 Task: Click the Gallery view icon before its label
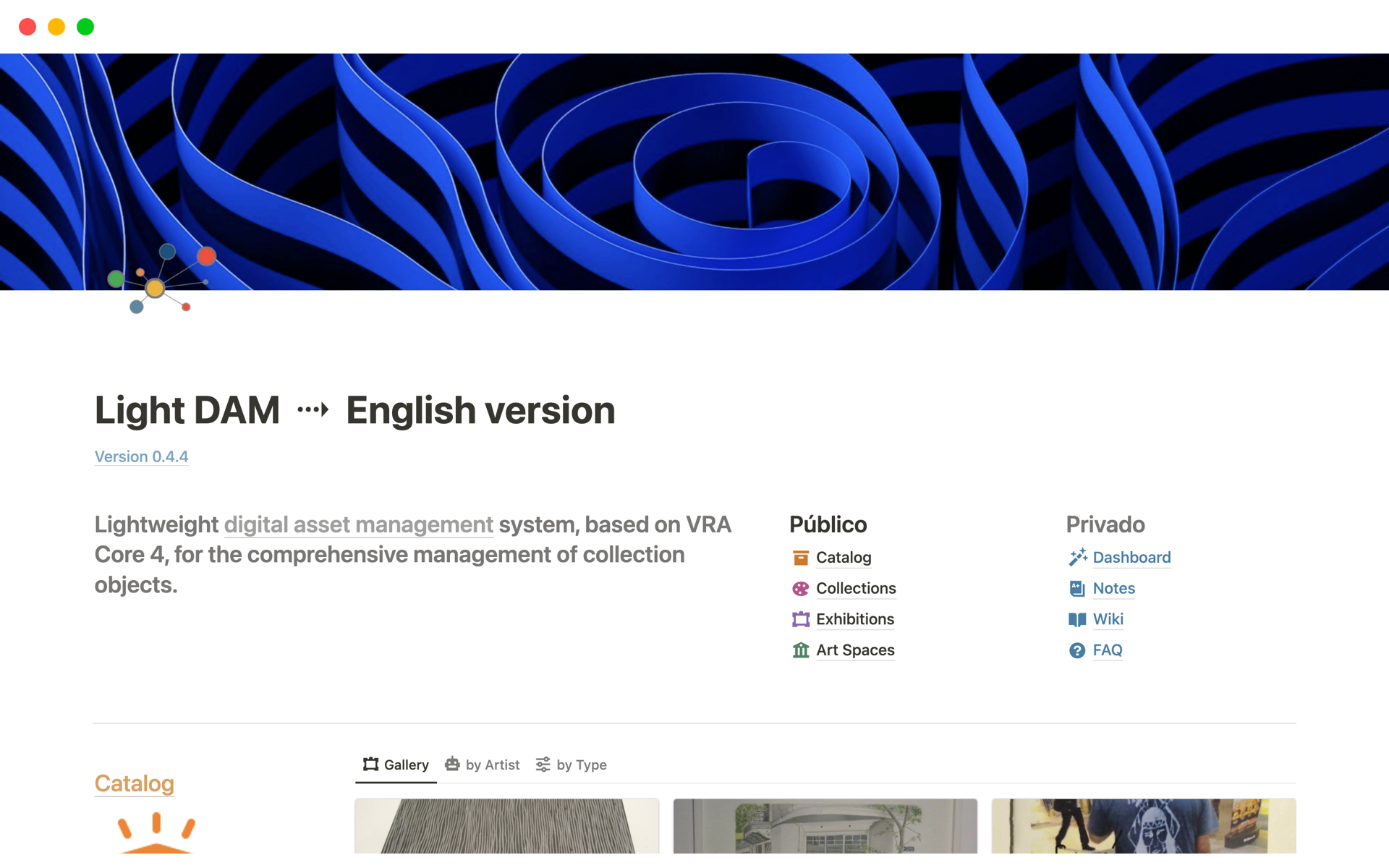(x=370, y=764)
